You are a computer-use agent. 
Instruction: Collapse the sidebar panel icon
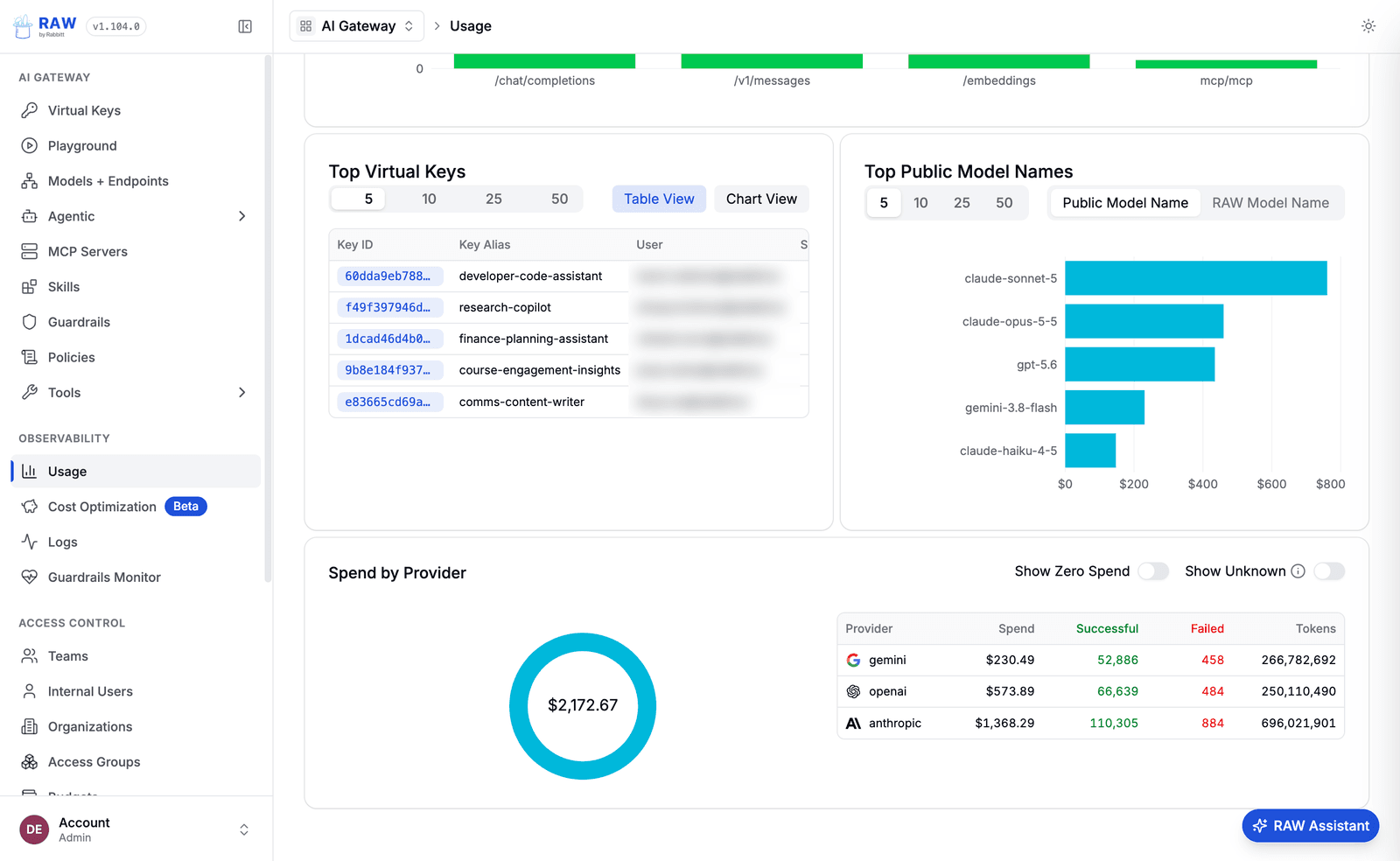pyautogui.click(x=245, y=26)
